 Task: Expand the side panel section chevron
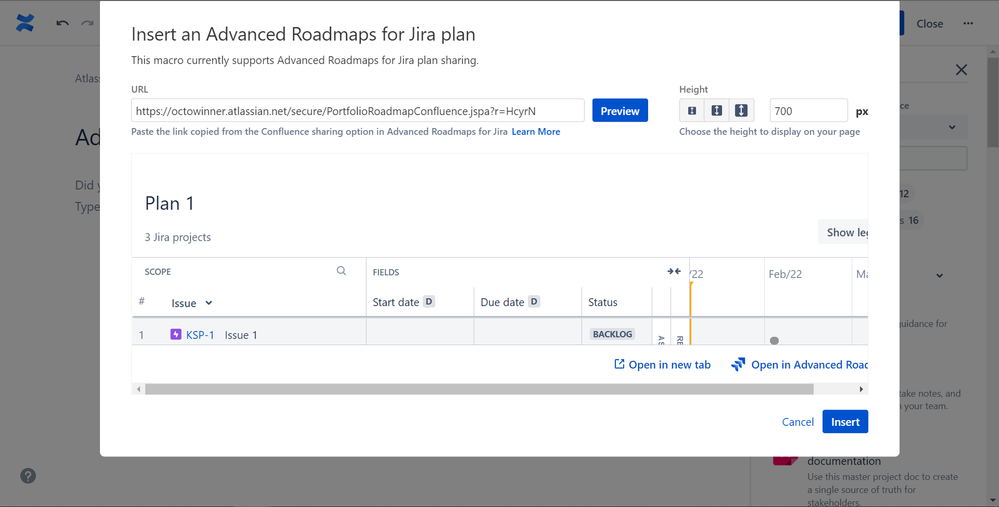pos(939,276)
